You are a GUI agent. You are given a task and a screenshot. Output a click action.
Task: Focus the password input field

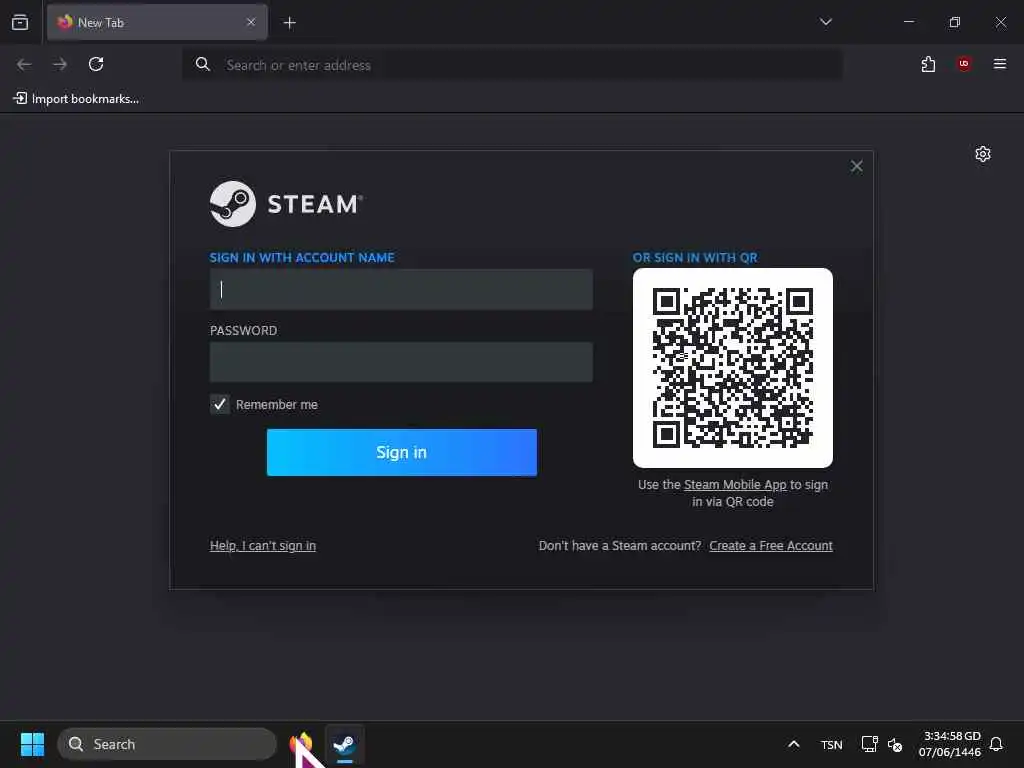pos(401,362)
